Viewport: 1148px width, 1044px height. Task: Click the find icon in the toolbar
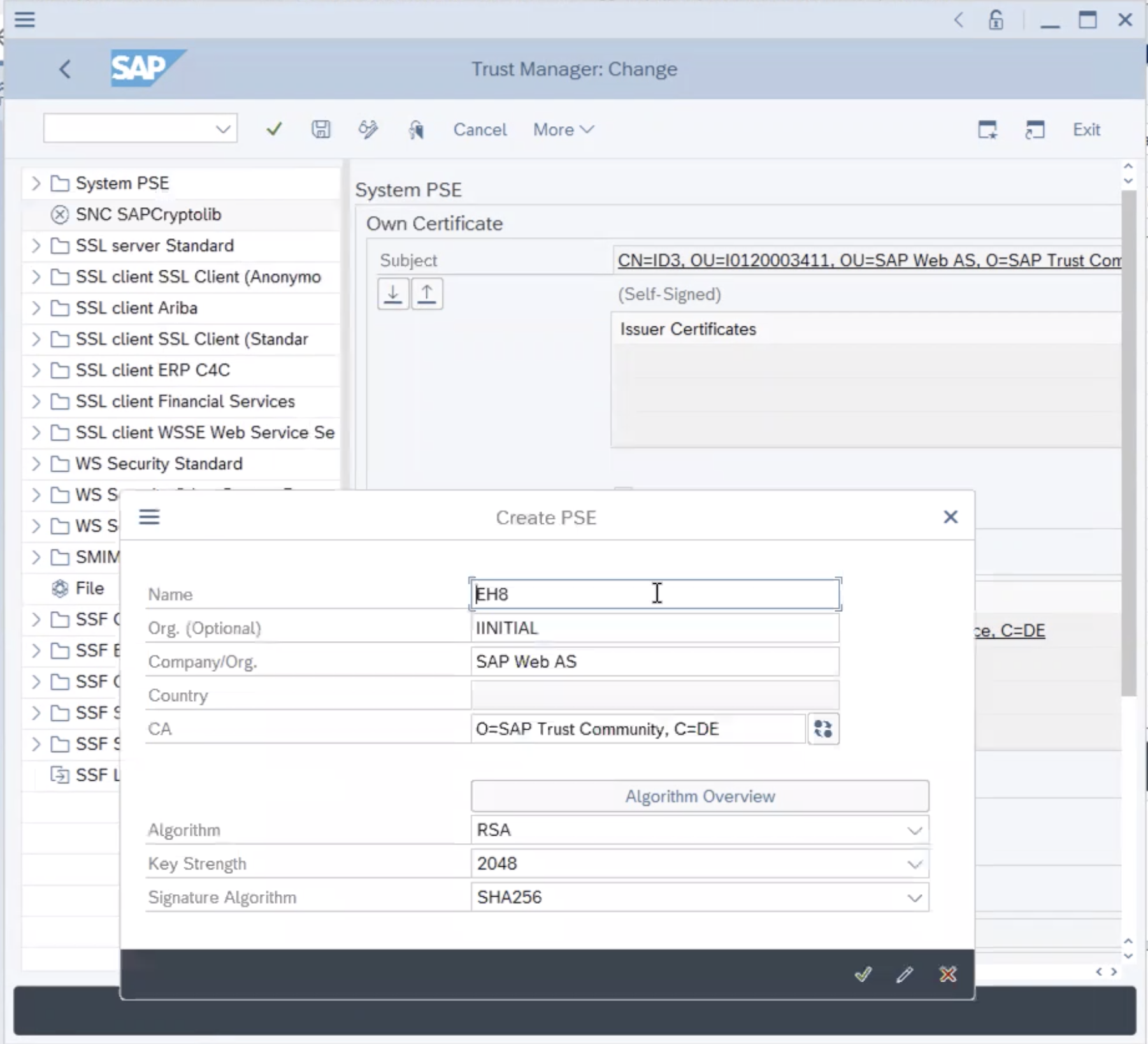click(416, 129)
